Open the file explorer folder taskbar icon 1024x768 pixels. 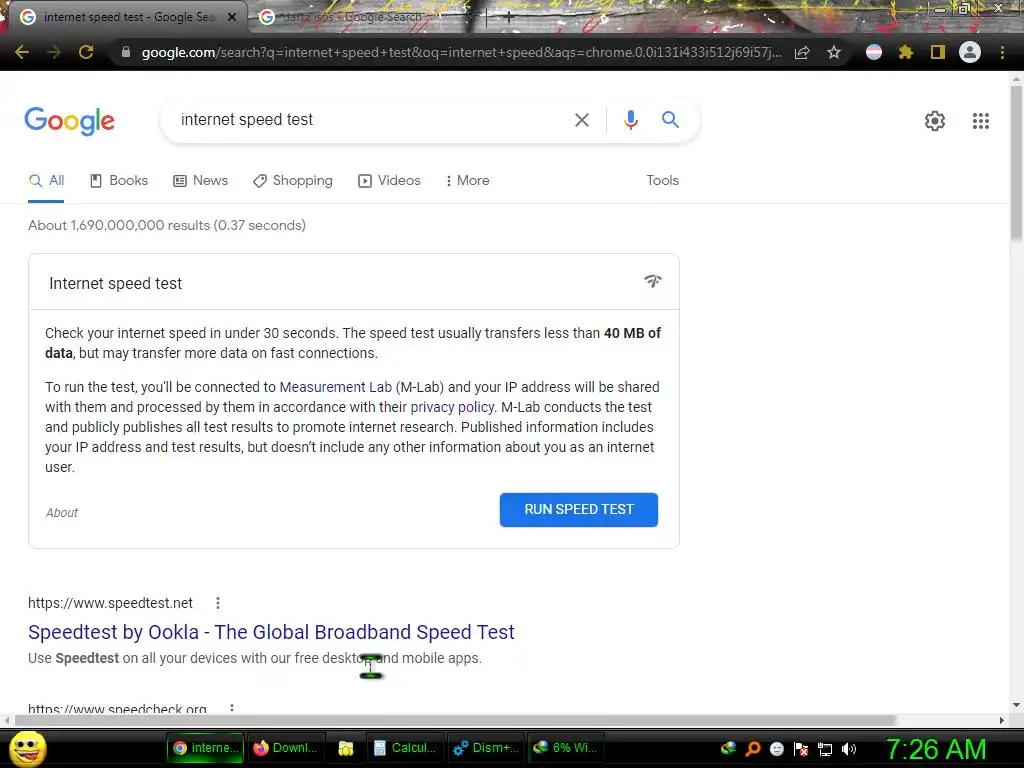pos(345,748)
